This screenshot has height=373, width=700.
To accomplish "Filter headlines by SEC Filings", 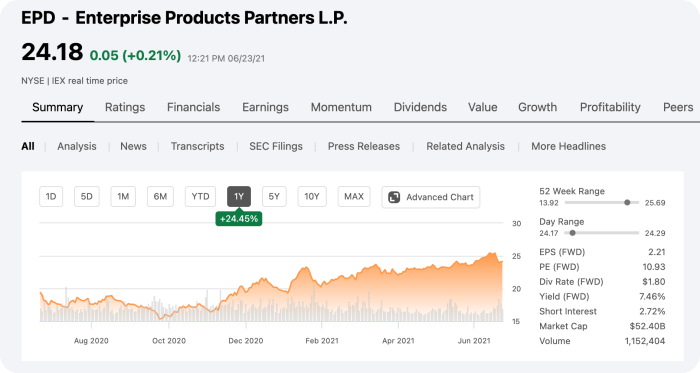I will click(276, 146).
